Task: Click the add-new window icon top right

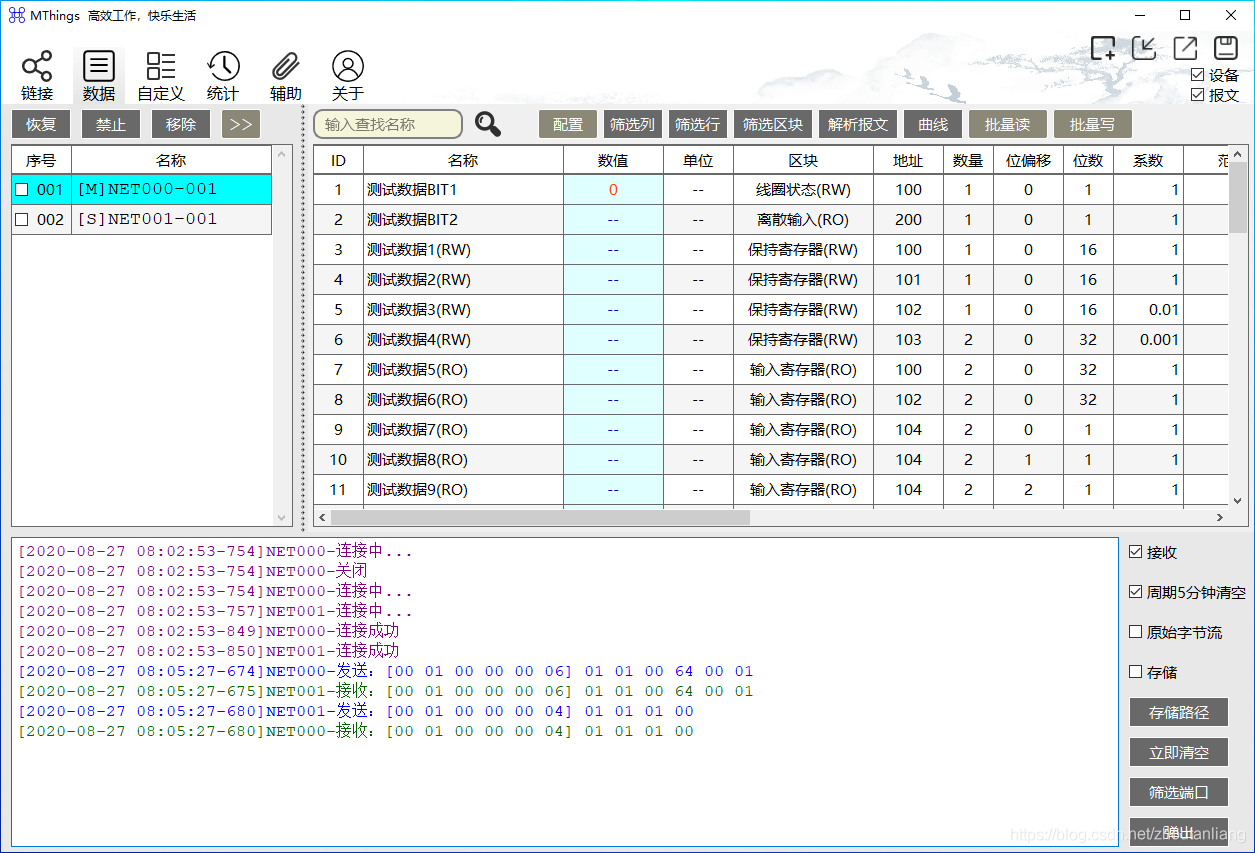Action: pyautogui.click(x=1103, y=47)
